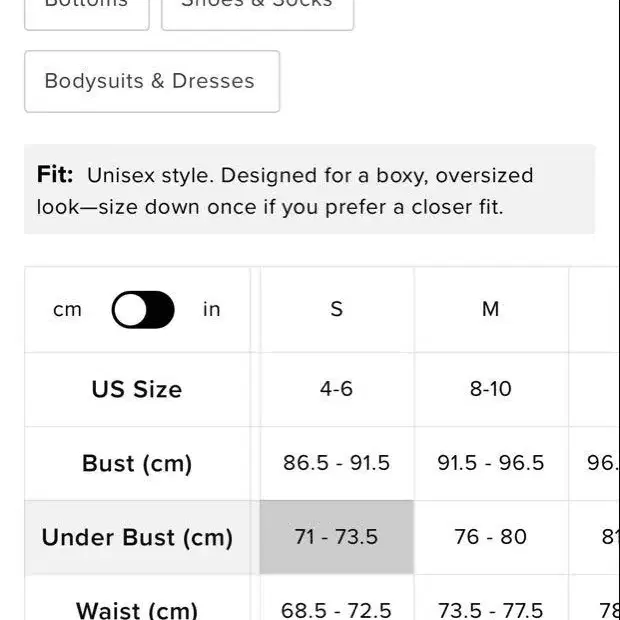The height and width of the screenshot is (620, 620).
Task: Toggle the cm/in unit switch
Action: (x=143, y=309)
